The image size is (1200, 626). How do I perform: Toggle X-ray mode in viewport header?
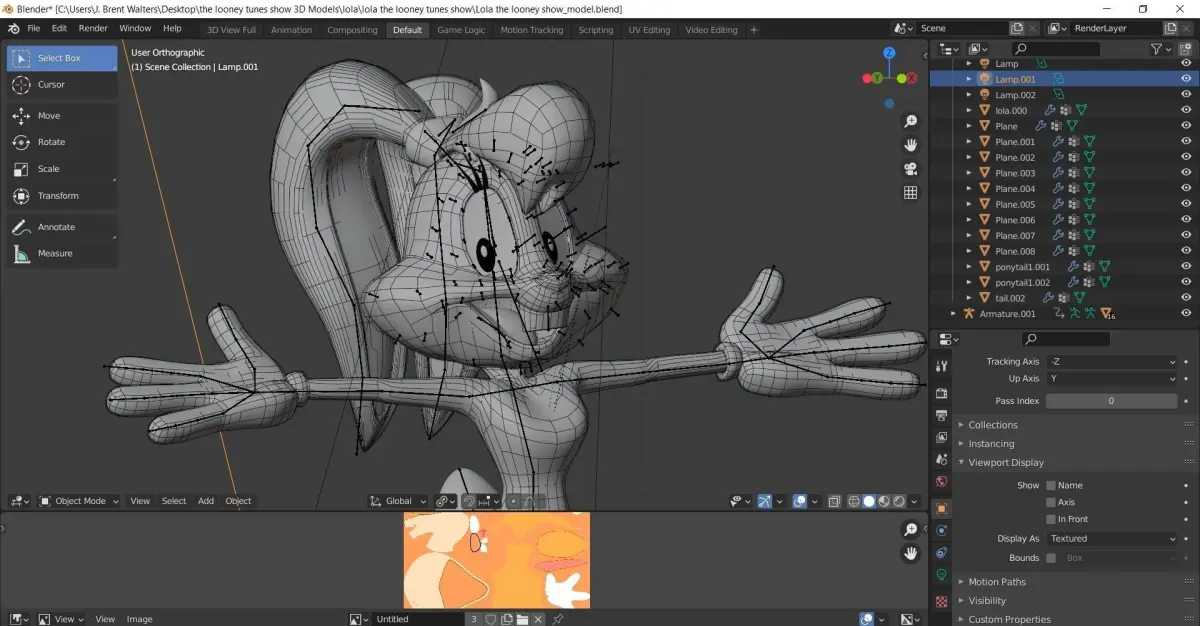tap(834, 501)
